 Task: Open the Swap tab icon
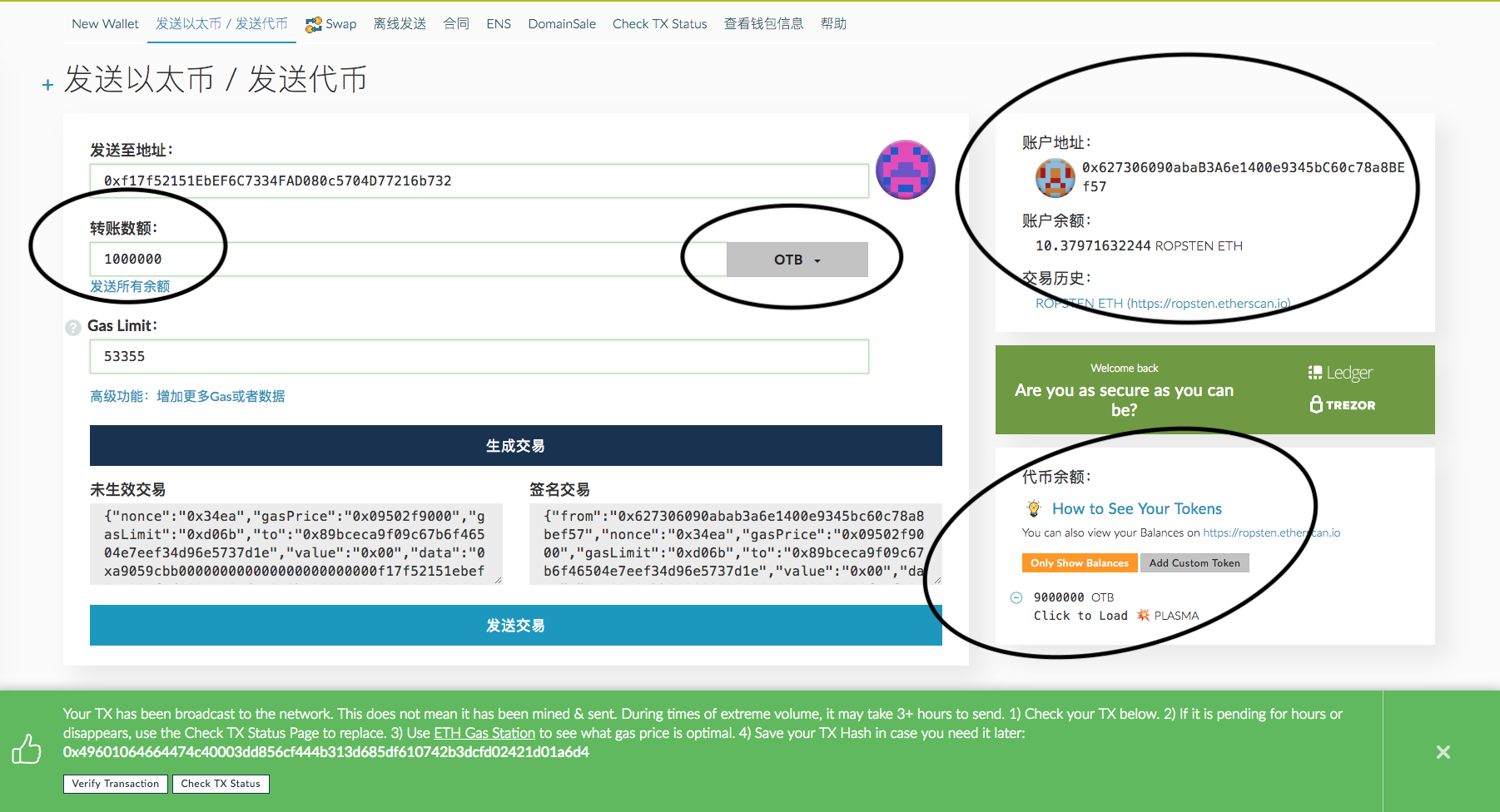(313, 25)
